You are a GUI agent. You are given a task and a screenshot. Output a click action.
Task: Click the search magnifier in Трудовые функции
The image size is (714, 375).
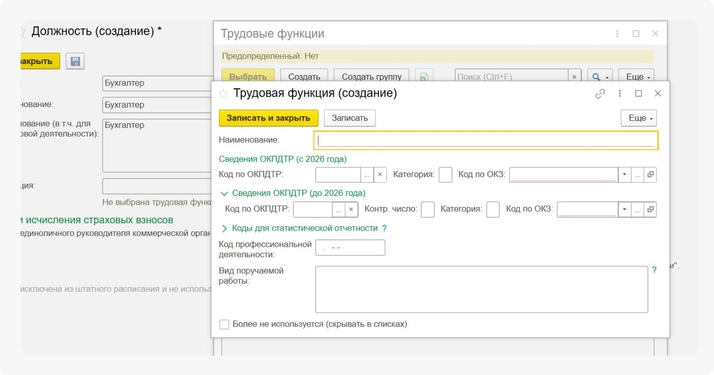pyautogui.click(x=599, y=76)
